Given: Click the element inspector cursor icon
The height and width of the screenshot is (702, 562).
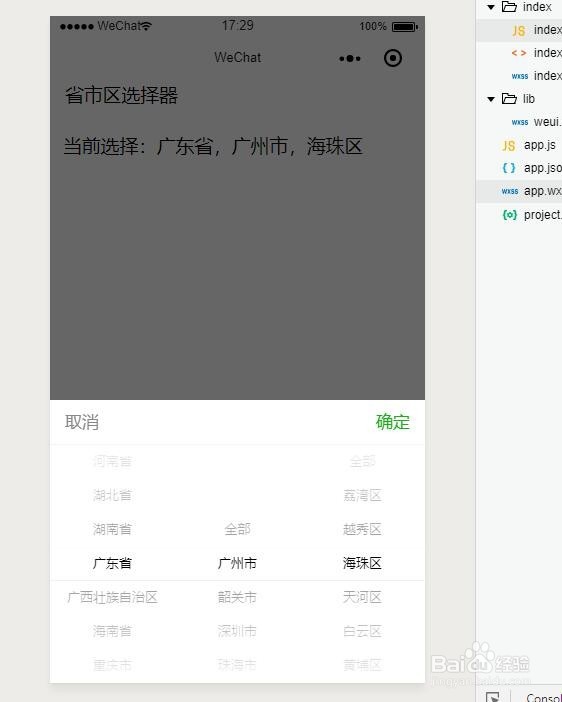Looking at the screenshot, I should click(x=493, y=697).
